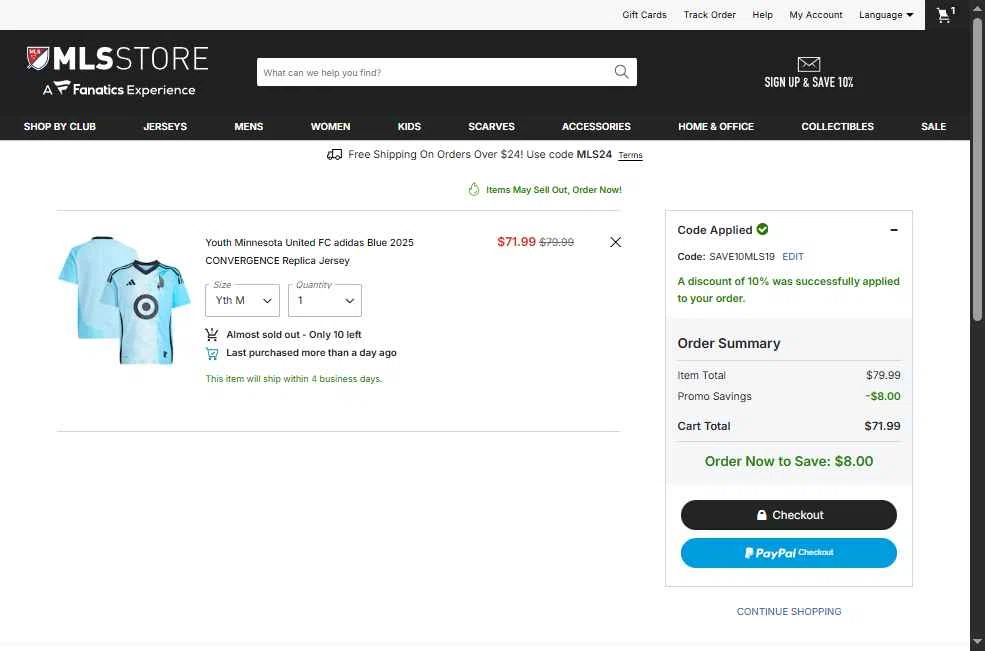
Task: Pay with PayPal Checkout button
Action: pos(789,553)
